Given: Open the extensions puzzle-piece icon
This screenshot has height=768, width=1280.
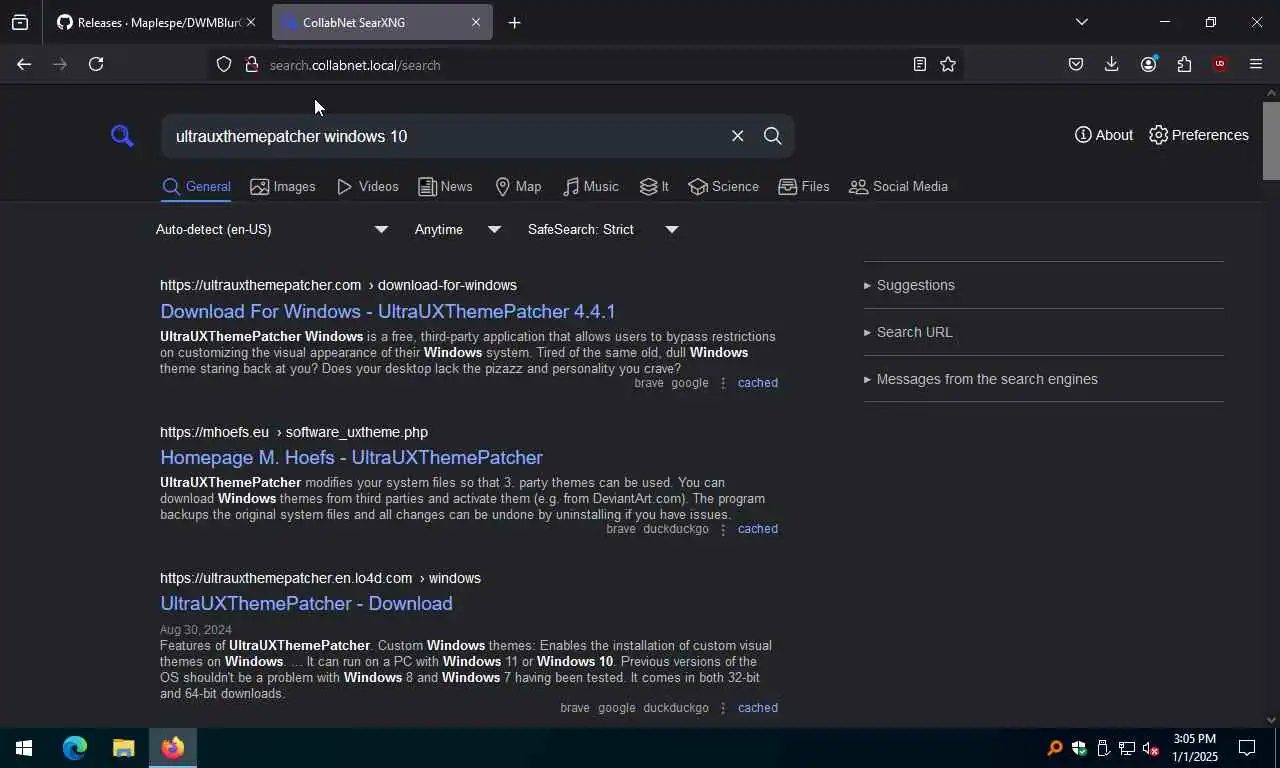Looking at the screenshot, I should 1184,64.
